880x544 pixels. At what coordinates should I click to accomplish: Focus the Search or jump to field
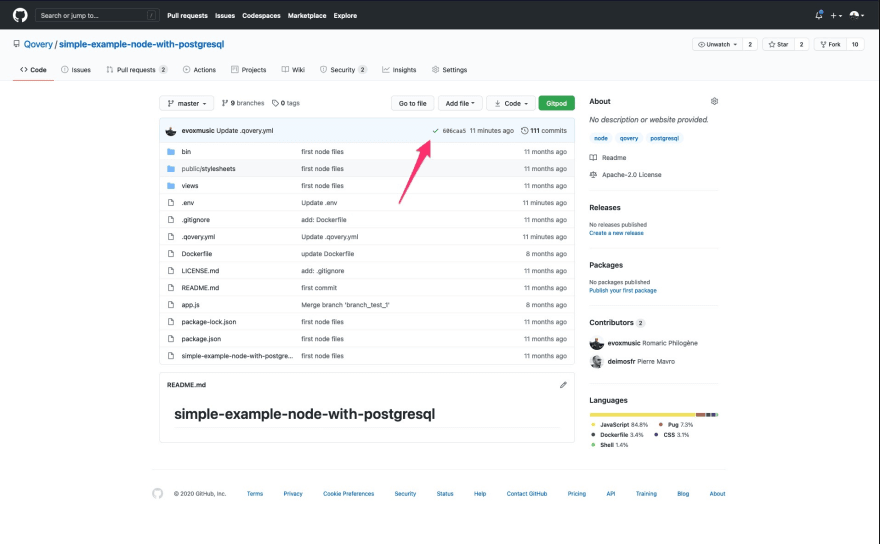97,15
